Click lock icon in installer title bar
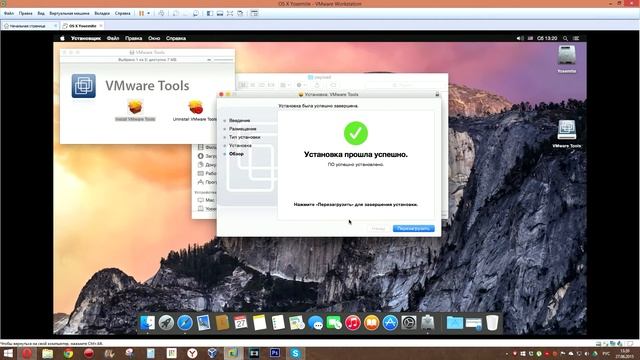The width and height of the screenshot is (640, 360). pos(437,94)
